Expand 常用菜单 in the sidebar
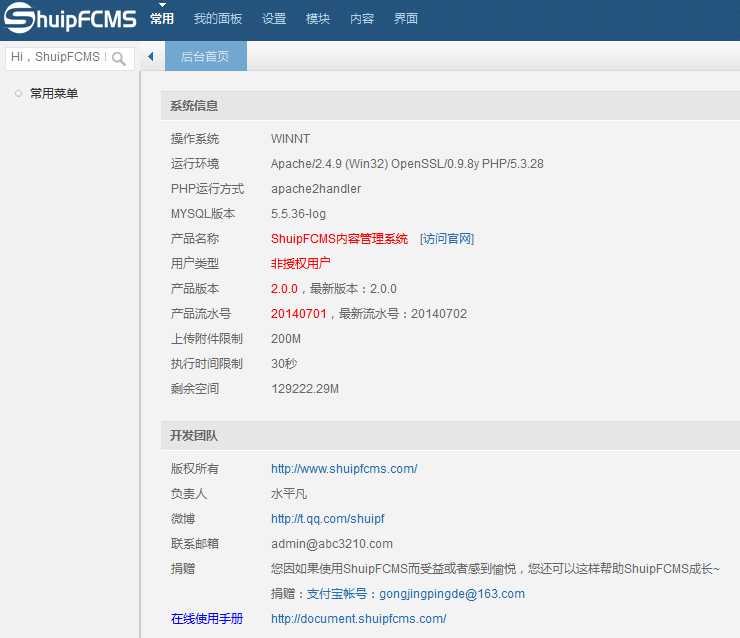740x638 pixels. point(54,94)
